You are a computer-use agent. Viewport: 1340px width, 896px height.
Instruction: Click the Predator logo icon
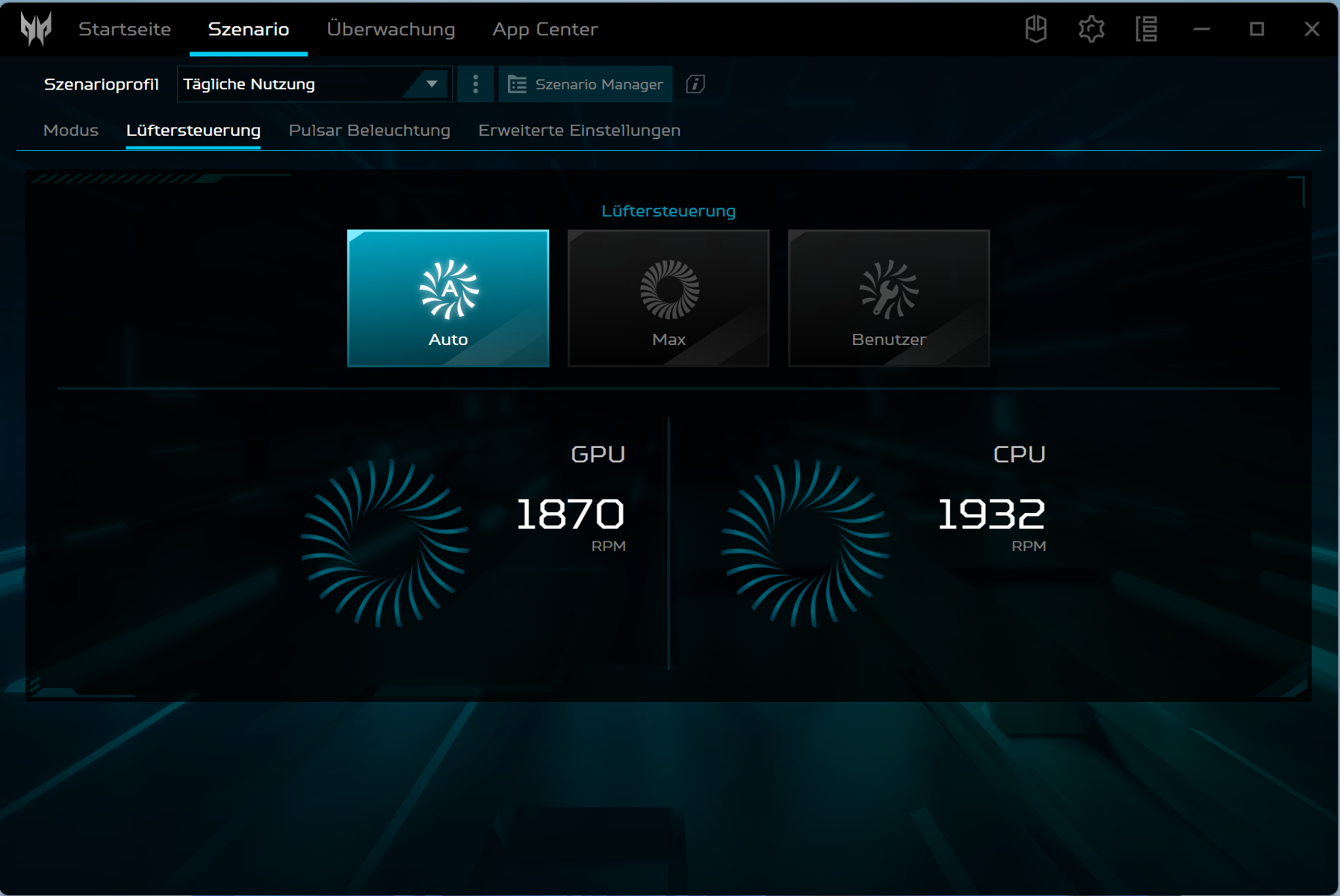click(x=36, y=29)
